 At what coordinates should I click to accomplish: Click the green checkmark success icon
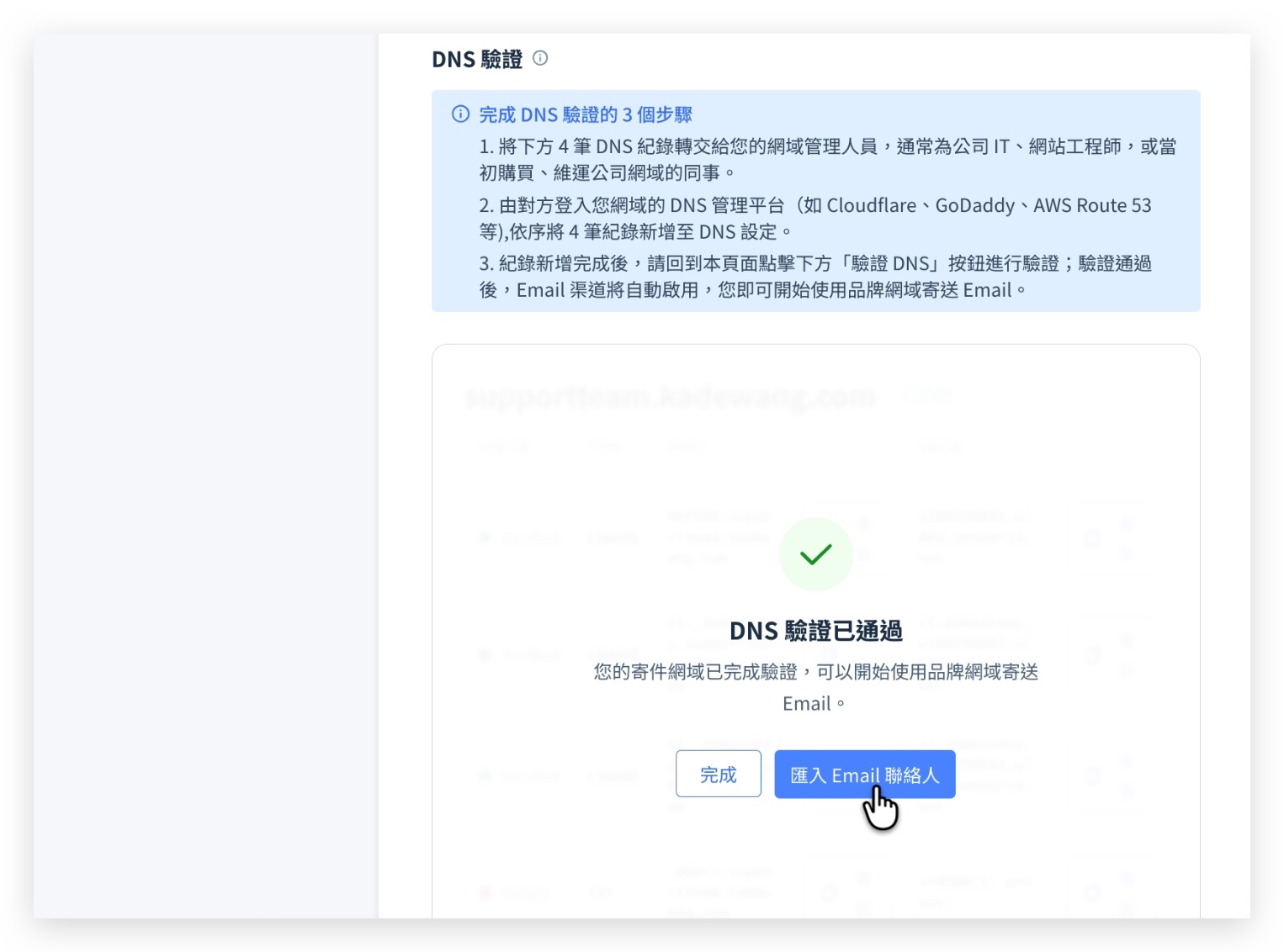point(815,554)
